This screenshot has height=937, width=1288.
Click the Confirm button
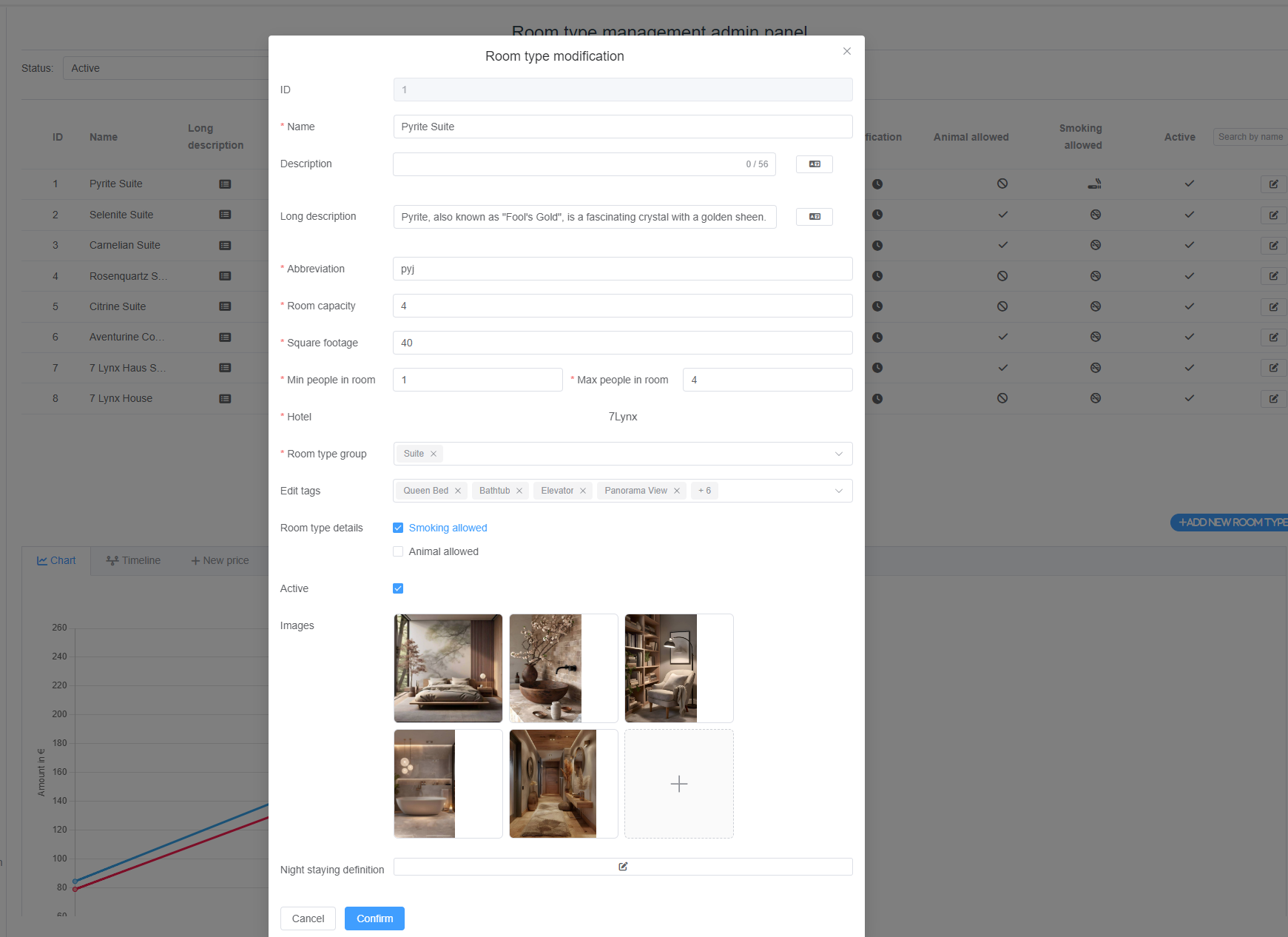374,918
